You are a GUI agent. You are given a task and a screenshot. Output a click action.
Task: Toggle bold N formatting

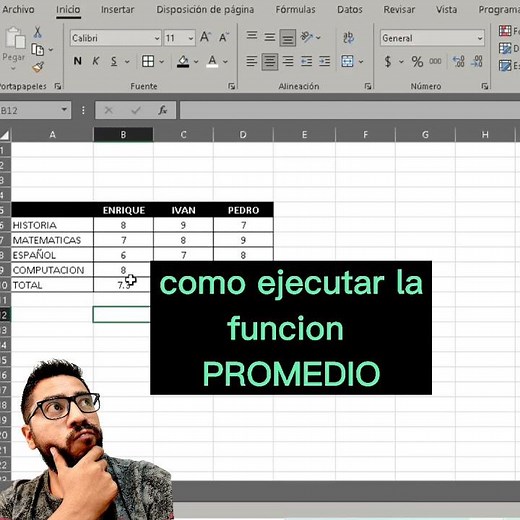click(77, 61)
